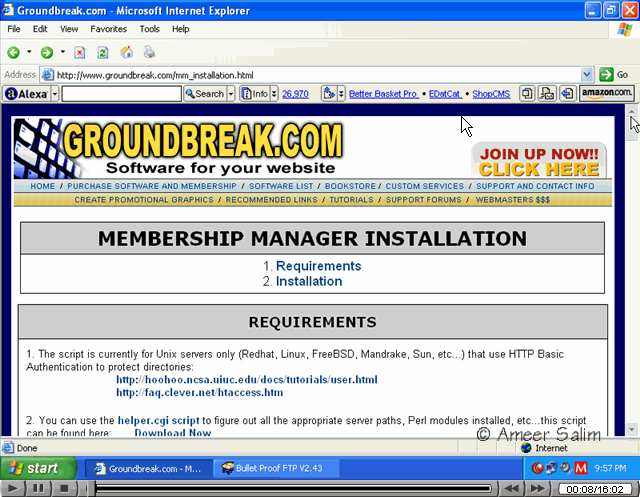
Task: Open the Custom Services nav link
Action: tap(425, 186)
